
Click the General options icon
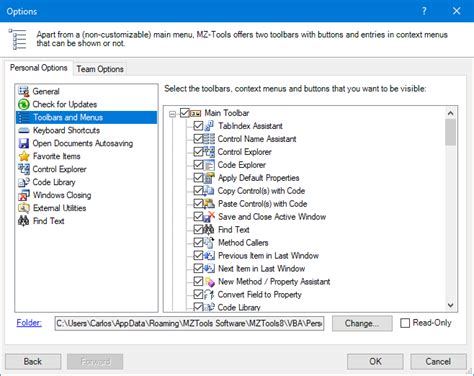[24, 91]
